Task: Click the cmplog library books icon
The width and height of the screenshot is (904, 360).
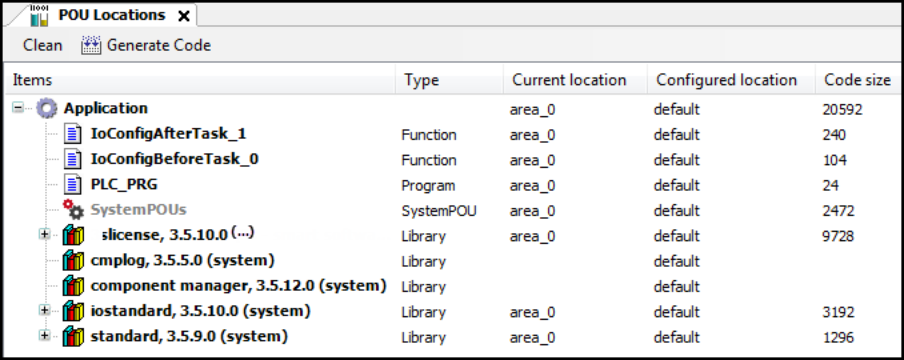Action: coord(73,261)
